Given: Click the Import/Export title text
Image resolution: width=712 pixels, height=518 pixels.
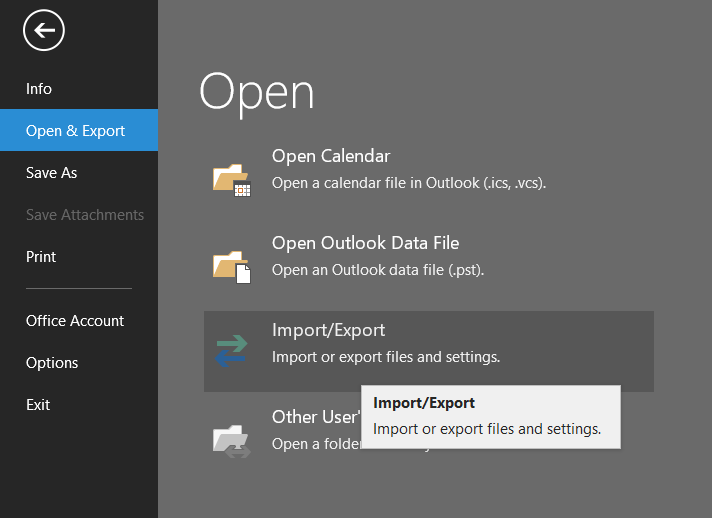Looking at the screenshot, I should click(x=328, y=330).
